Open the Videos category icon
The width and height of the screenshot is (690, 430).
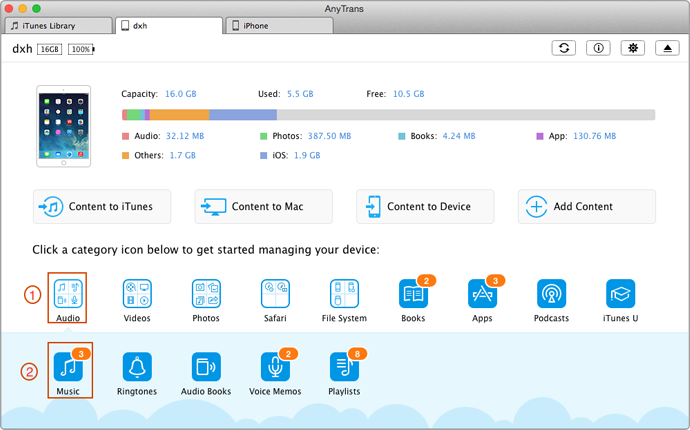click(137, 294)
